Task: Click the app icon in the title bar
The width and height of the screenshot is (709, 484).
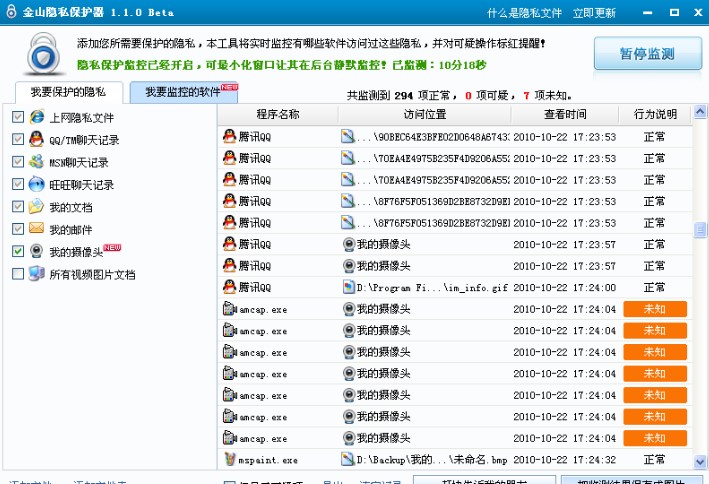Action: coord(11,12)
